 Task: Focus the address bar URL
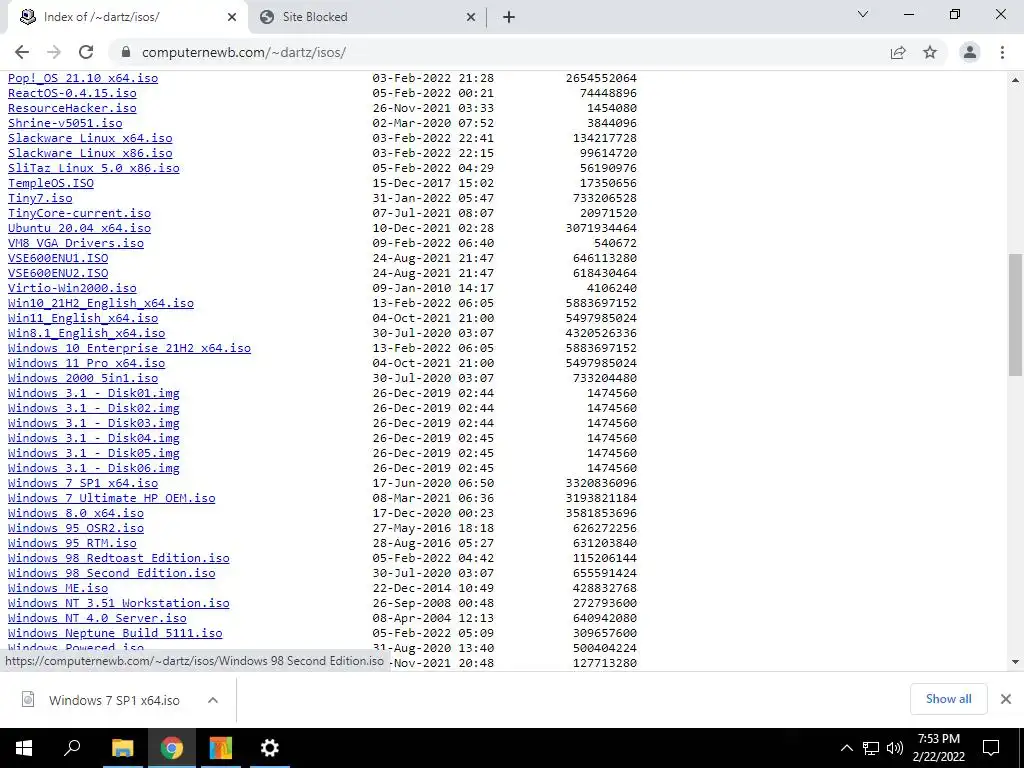tap(244, 52)
